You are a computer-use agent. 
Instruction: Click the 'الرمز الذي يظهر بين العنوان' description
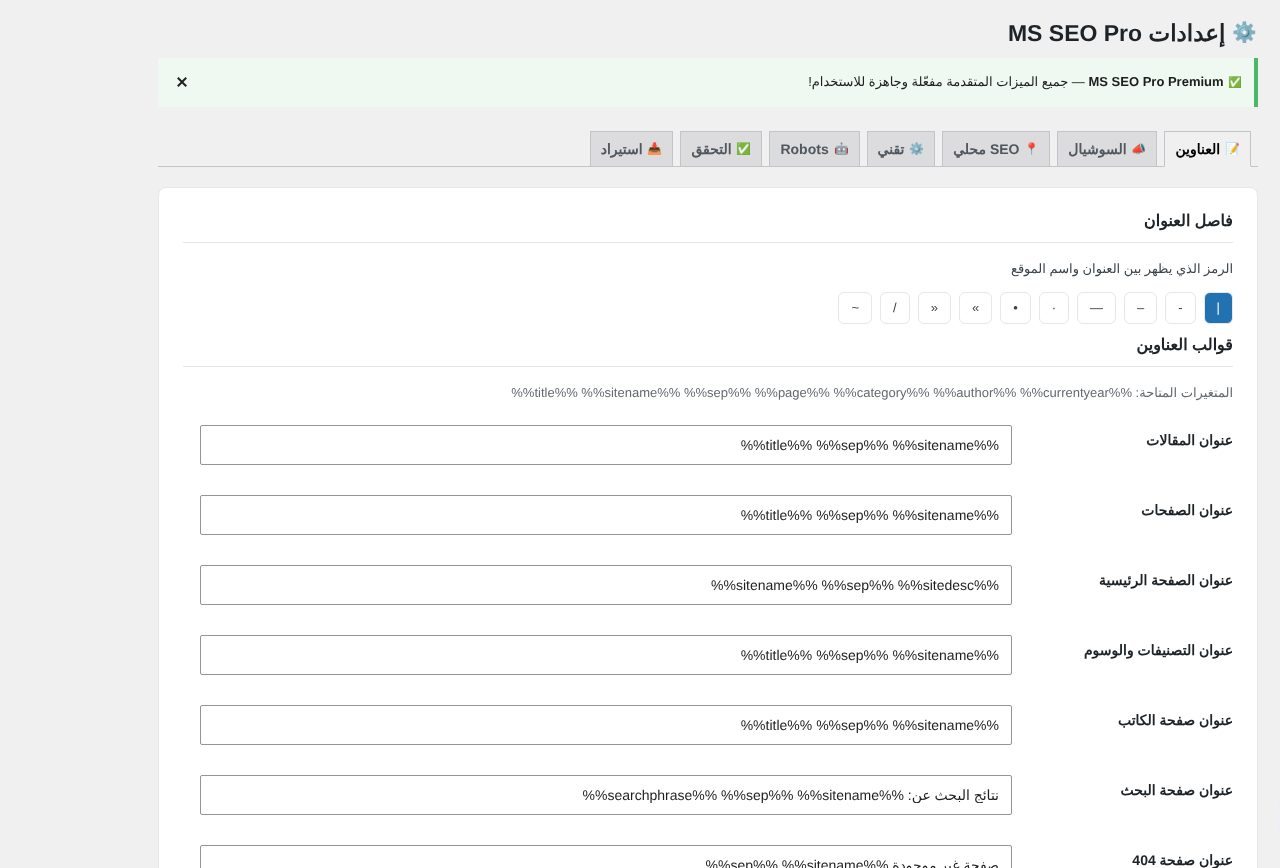[x=1122, y=269]
